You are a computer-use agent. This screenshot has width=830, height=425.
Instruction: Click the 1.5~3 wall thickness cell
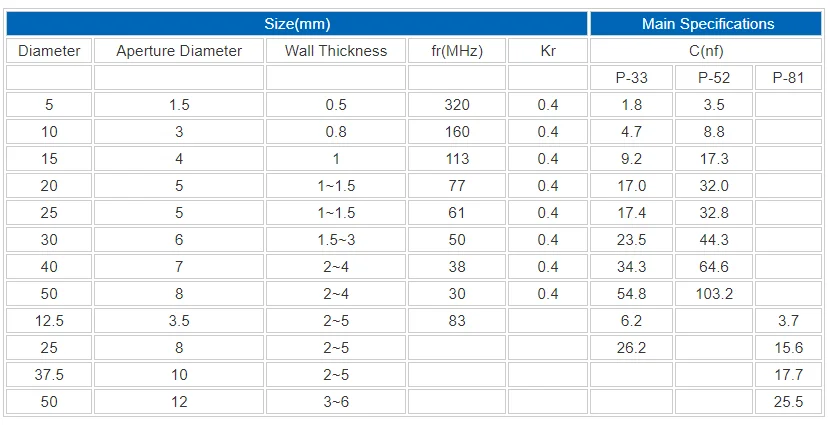[x=335, y=240]
